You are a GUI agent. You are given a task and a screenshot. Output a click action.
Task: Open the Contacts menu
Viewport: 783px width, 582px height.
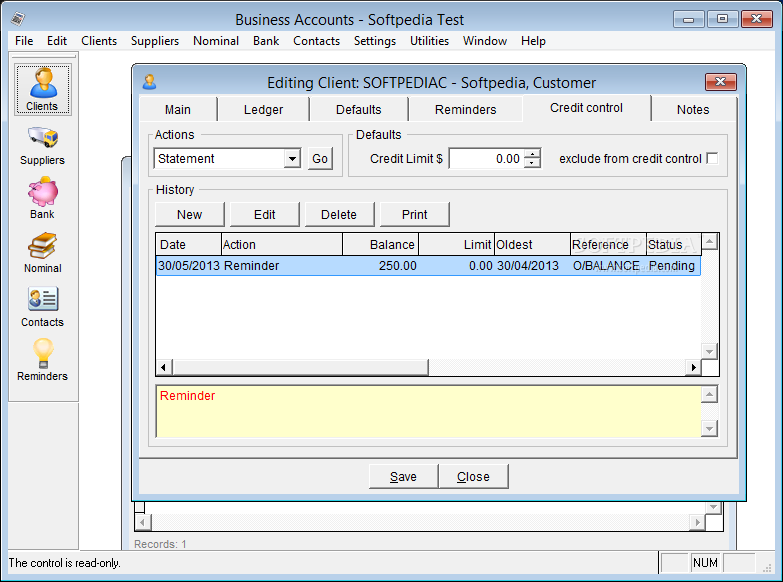[x=316, y=41]
